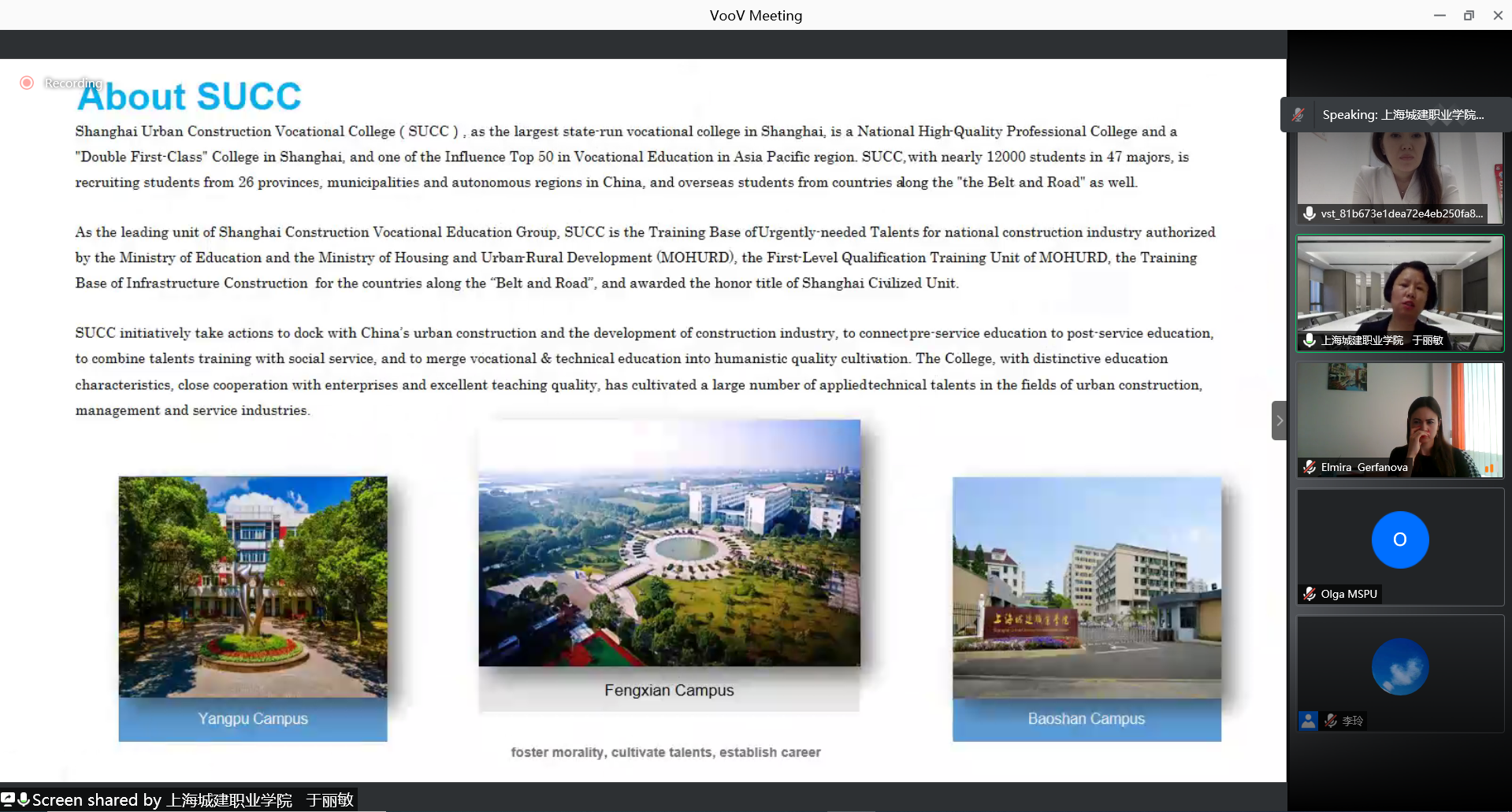This screenshot has width=1512, height=812.
Task: Collapse the participant video sidebar with arrow
Action: coord(1279,421)
